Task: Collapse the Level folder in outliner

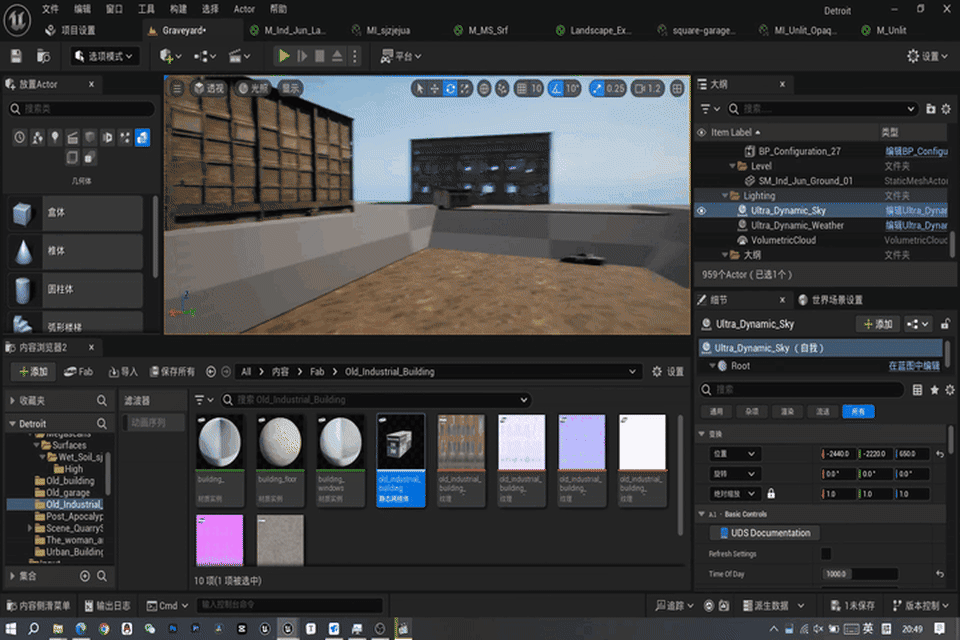Action: coord(732,166)
